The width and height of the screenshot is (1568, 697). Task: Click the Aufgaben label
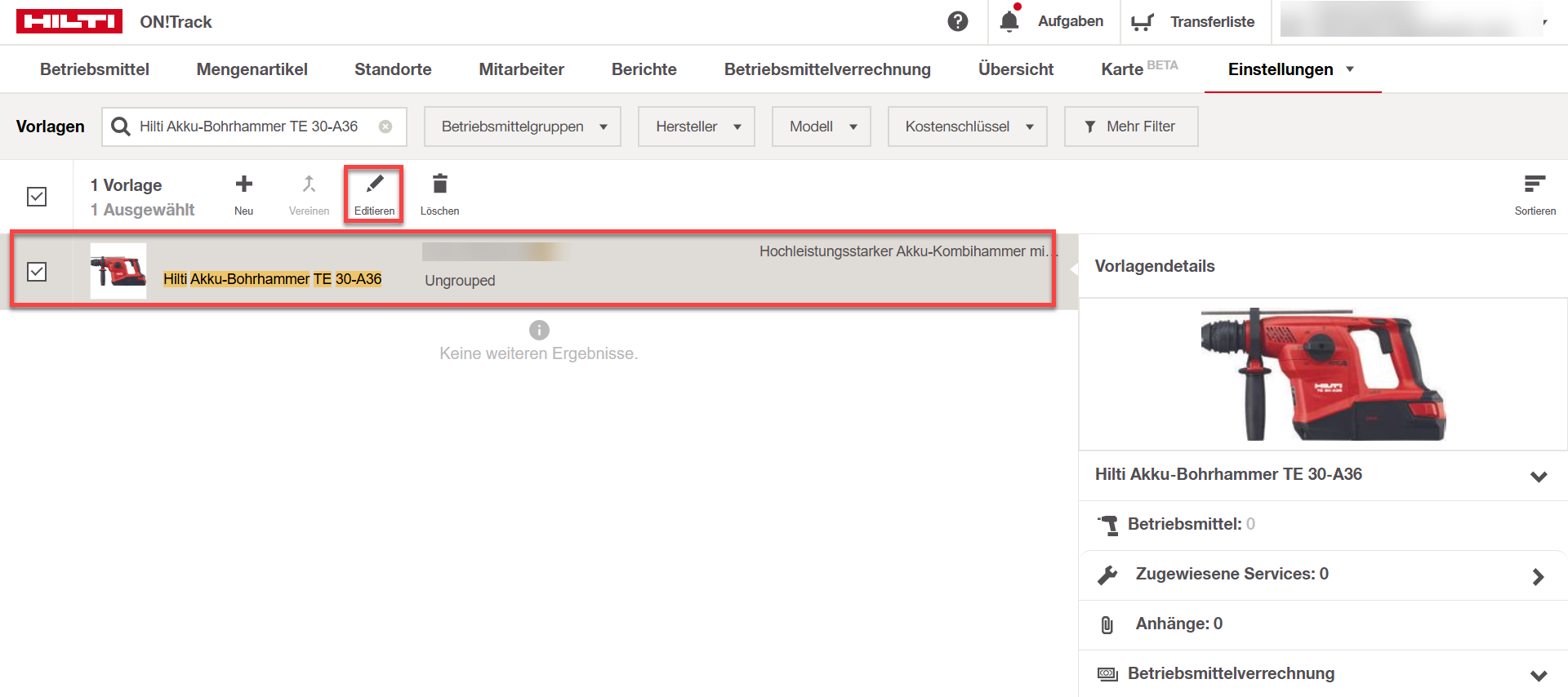click(x=1071, y=21)
